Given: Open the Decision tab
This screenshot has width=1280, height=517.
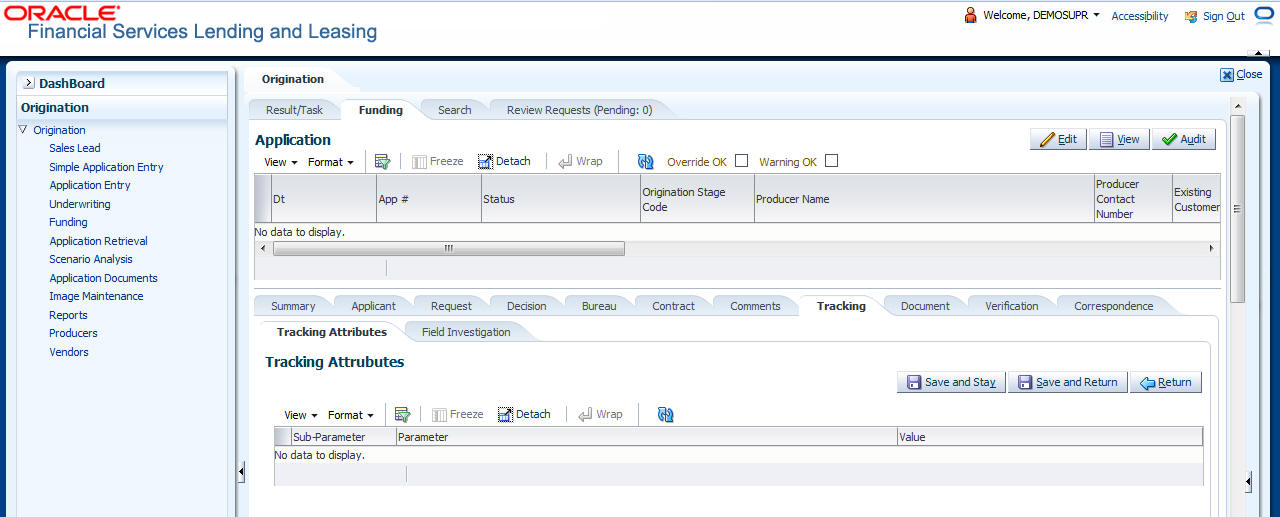Looking at the screenshot, I should tap(526, 306).
